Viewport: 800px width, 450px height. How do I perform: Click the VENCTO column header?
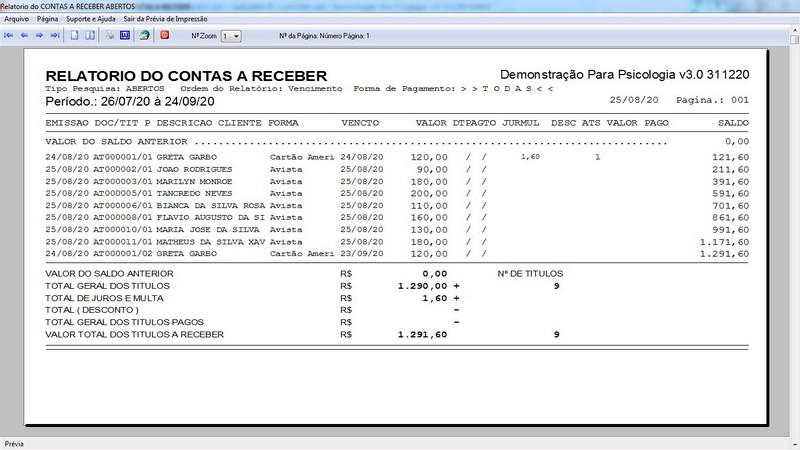pyautogui.click(x=360, y=123)
